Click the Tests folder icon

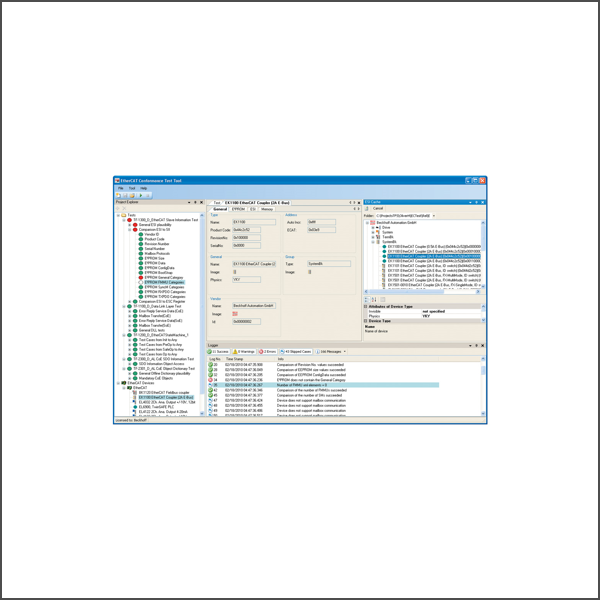[124, 215]
